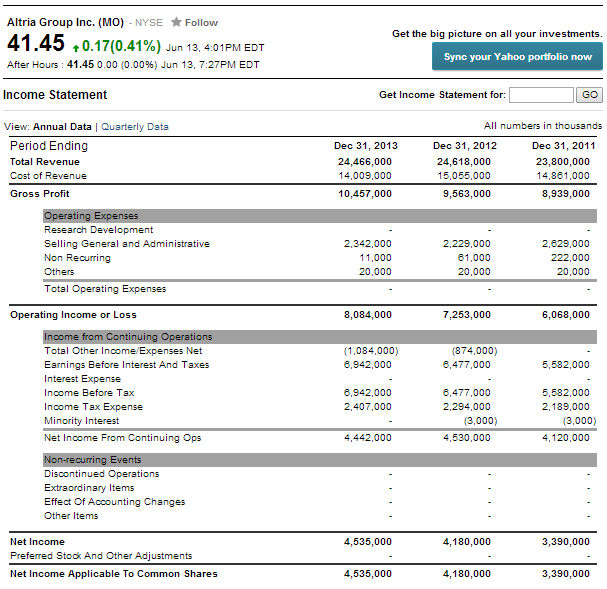Click Total Revenue value 24,466,000

pyautogui.click(x=365, y=162)
